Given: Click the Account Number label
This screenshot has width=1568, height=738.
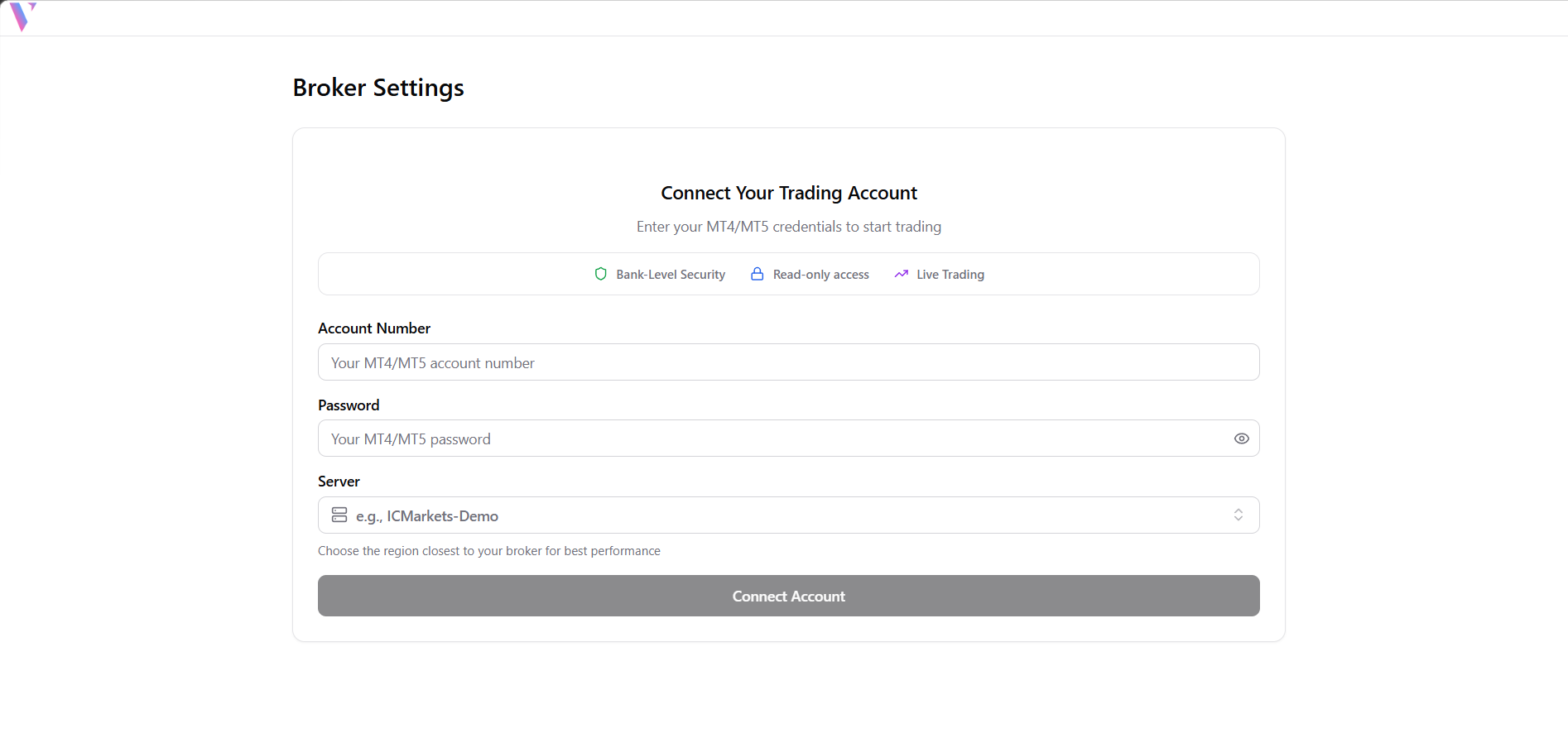Looking at the screenshot, I should coord(374,328).
